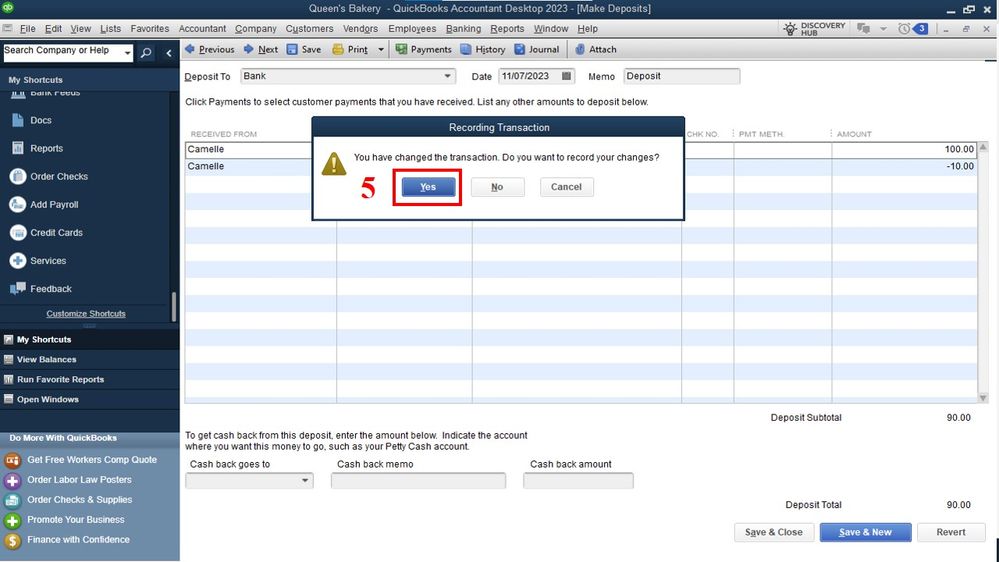
Task: Open transaction History
Action: (x=482, y=49)
